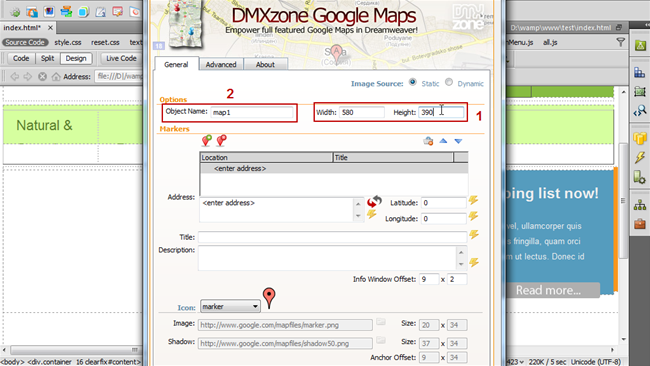Click the Address box down scroll arrow
The height and width of the screenshot is (366, 650).
[x=358, y=216]
